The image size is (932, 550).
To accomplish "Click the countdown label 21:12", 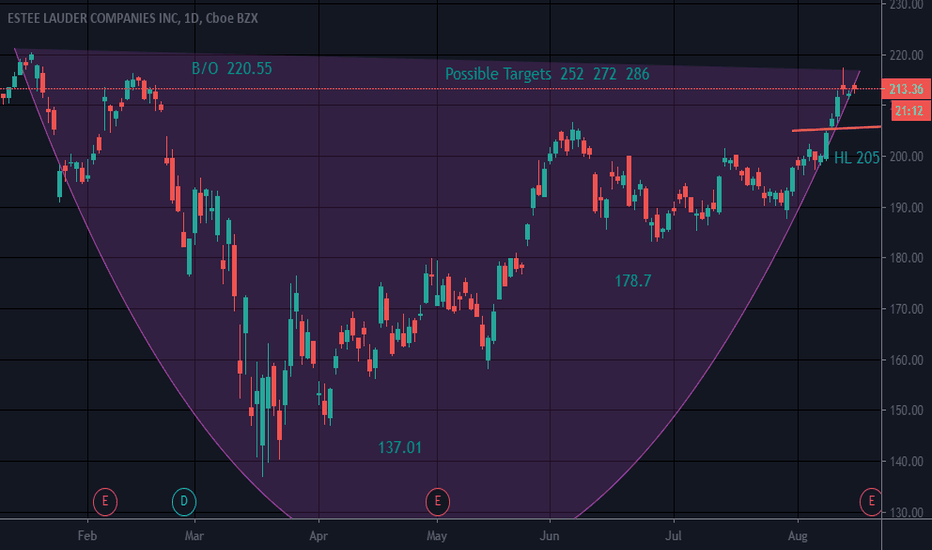I will (x=909, y=111).
